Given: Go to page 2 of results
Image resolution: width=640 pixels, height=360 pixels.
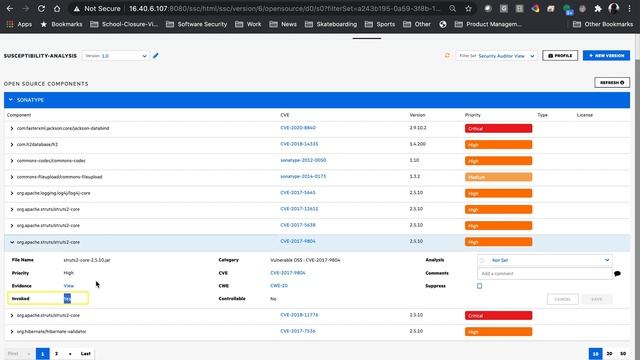Looking at the screenshot, I should (x=56, y=353).
